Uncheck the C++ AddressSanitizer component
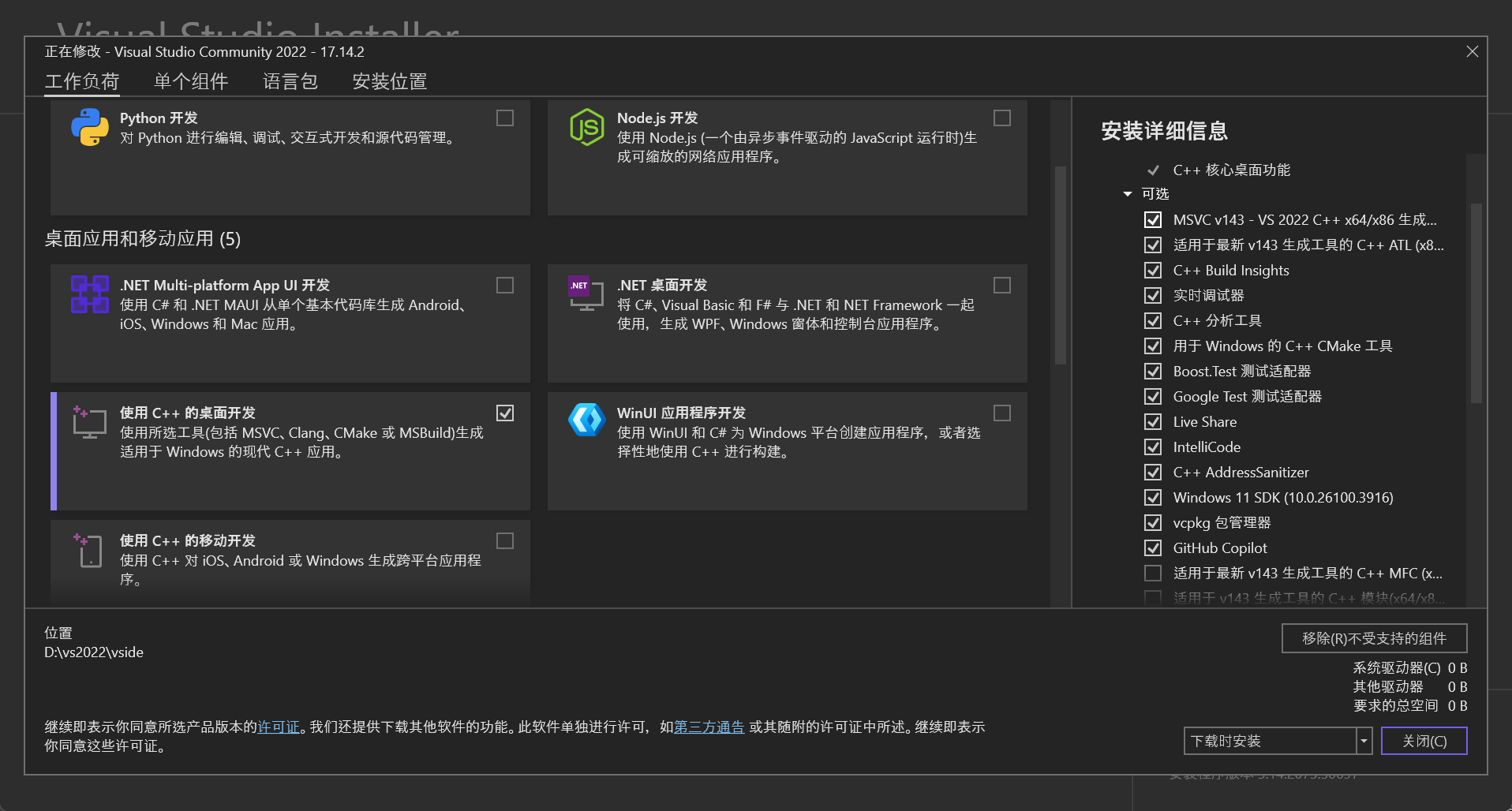Screen dimensions: 1512x811 tap(1153, 473)
